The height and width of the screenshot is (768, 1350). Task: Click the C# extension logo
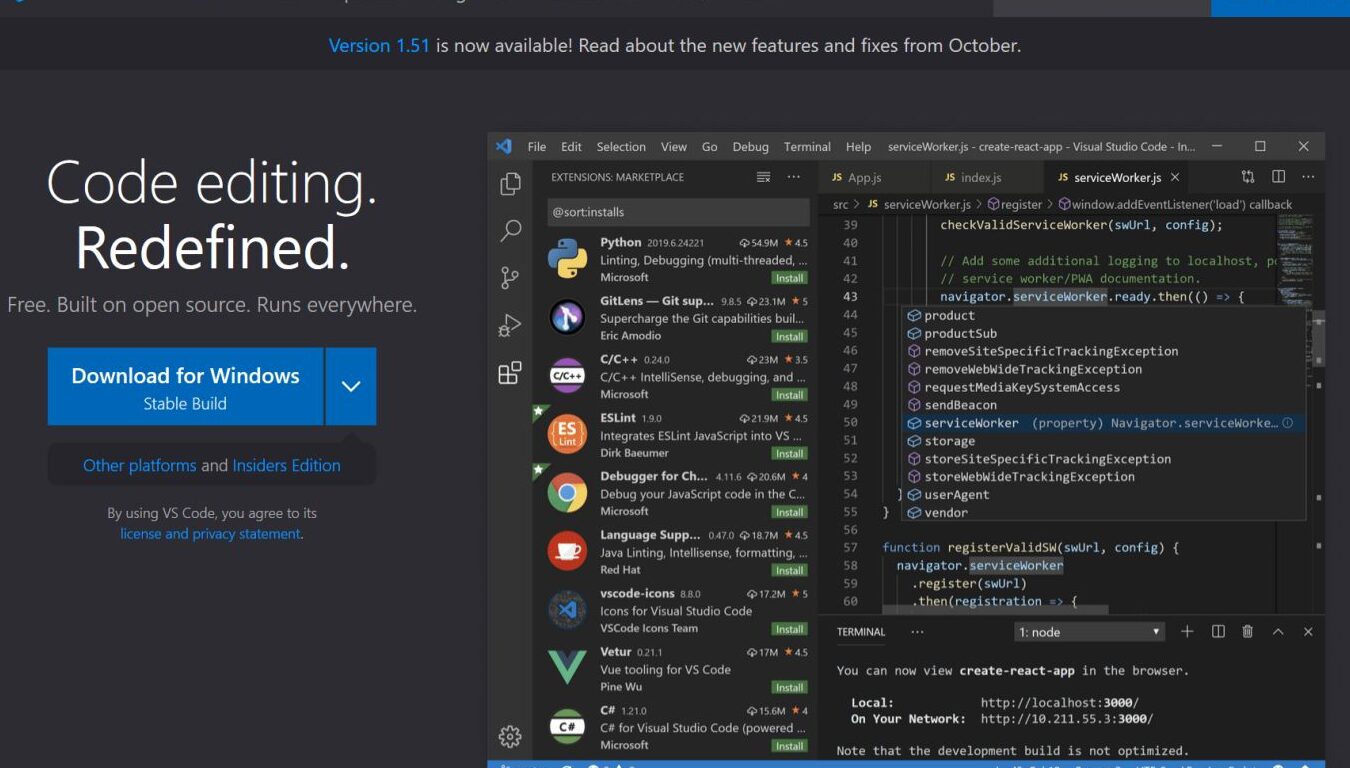pos(567,727)
